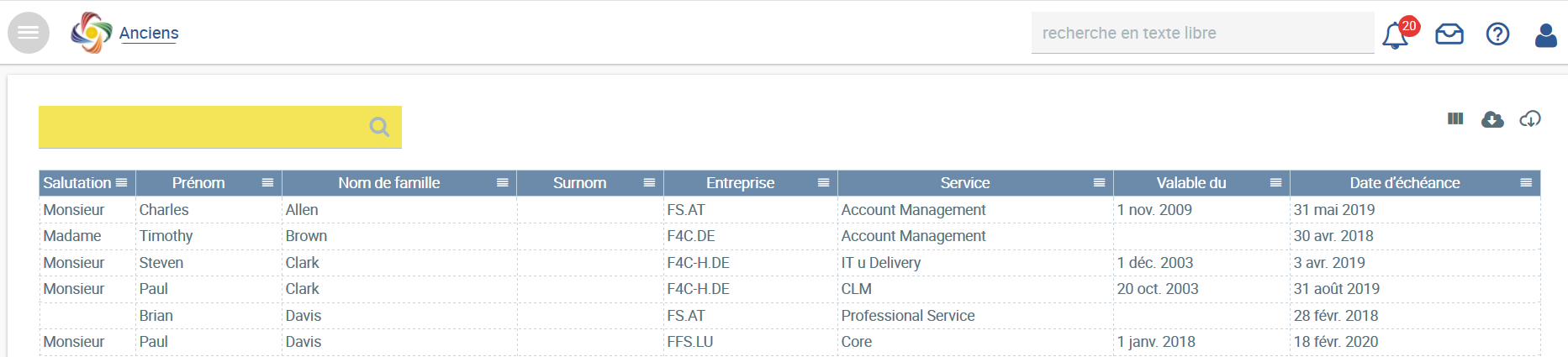Screen dimensions: 1568x357
Task: Select the Charles Allen row
Action: coord(789,210)
